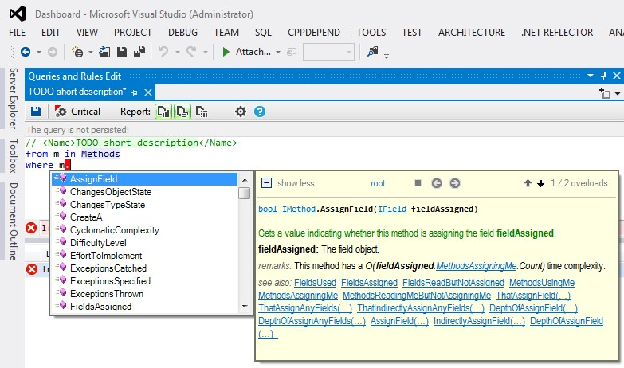The height and width of the screenshot is (368, 624).
Task: Open the Toolbox side tab
Action: [x=14, y=156]
